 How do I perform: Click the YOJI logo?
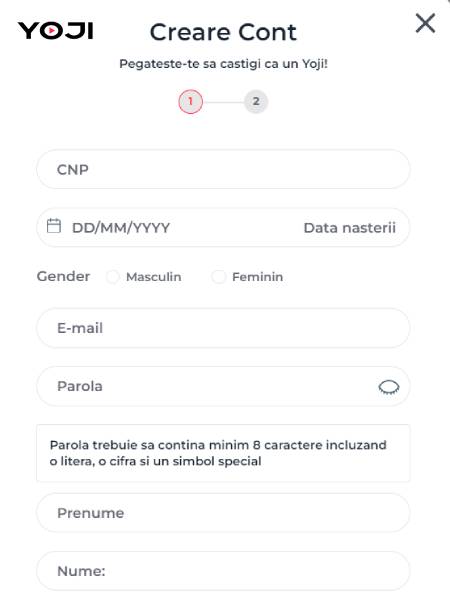coord(55,31)
